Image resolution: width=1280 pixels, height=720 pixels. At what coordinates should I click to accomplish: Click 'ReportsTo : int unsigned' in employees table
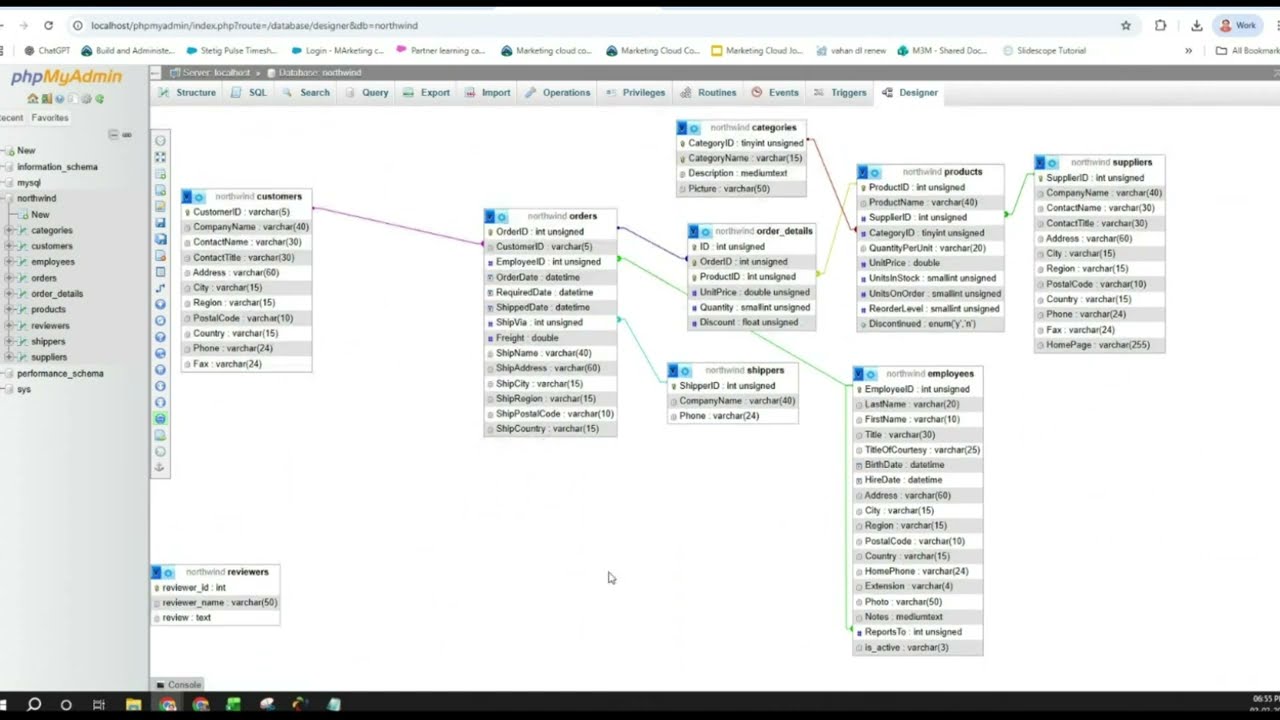pos(918,632)
